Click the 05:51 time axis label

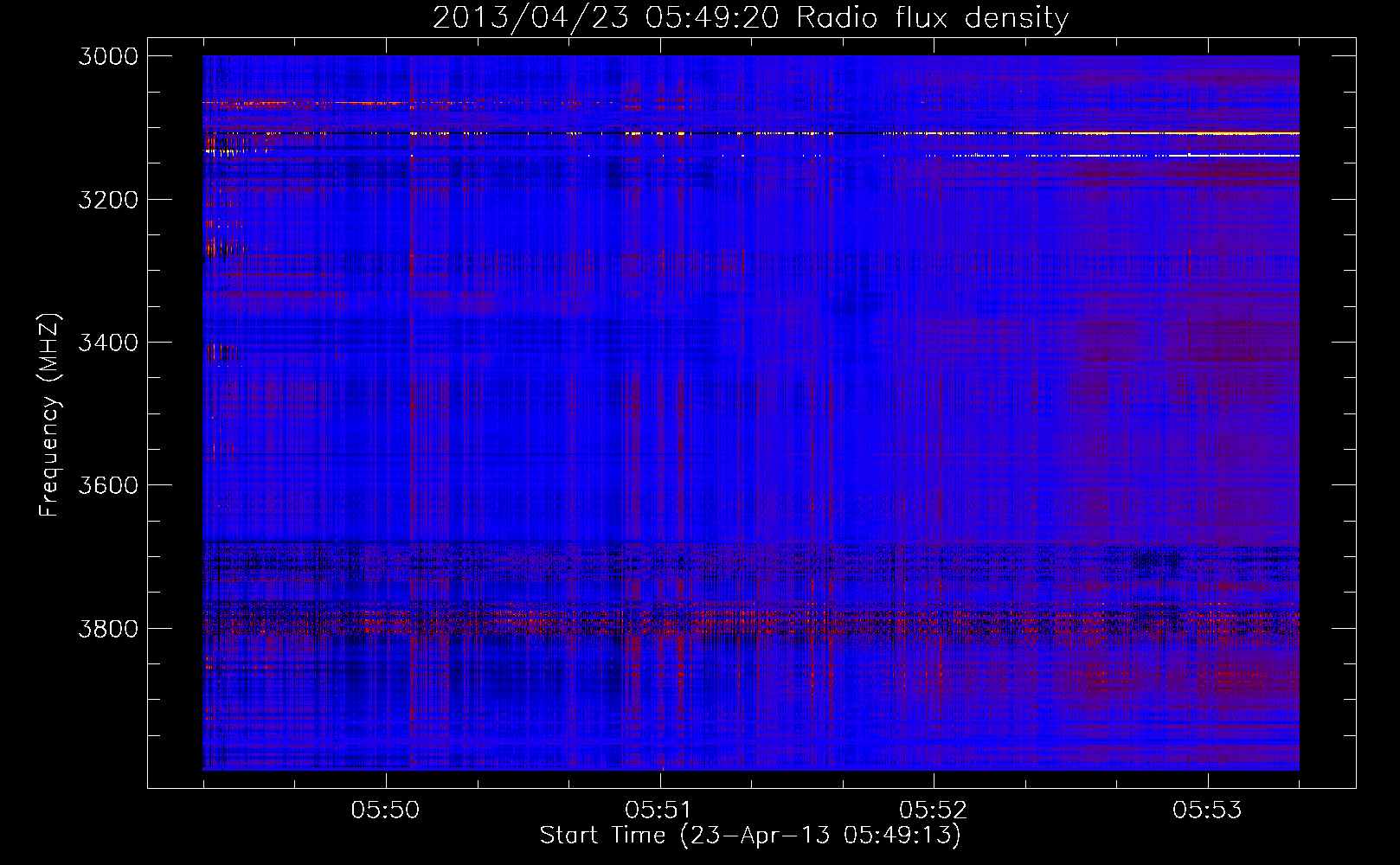(659, 810)
